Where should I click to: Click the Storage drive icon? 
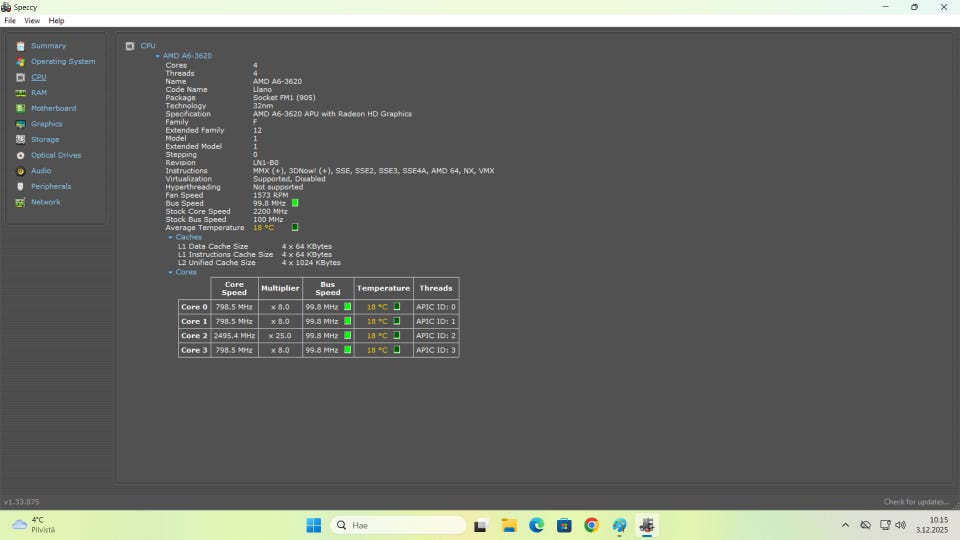coord(20,140)
